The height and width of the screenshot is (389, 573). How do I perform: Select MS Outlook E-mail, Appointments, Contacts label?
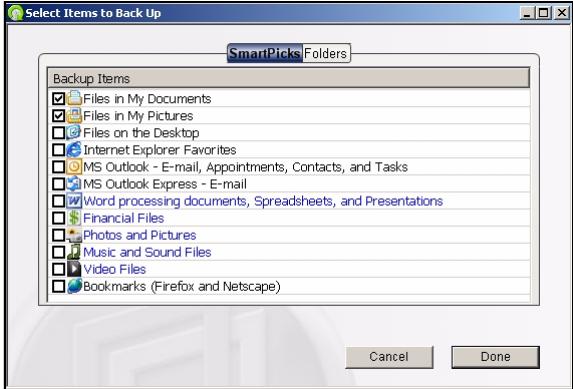coord(245,167)
